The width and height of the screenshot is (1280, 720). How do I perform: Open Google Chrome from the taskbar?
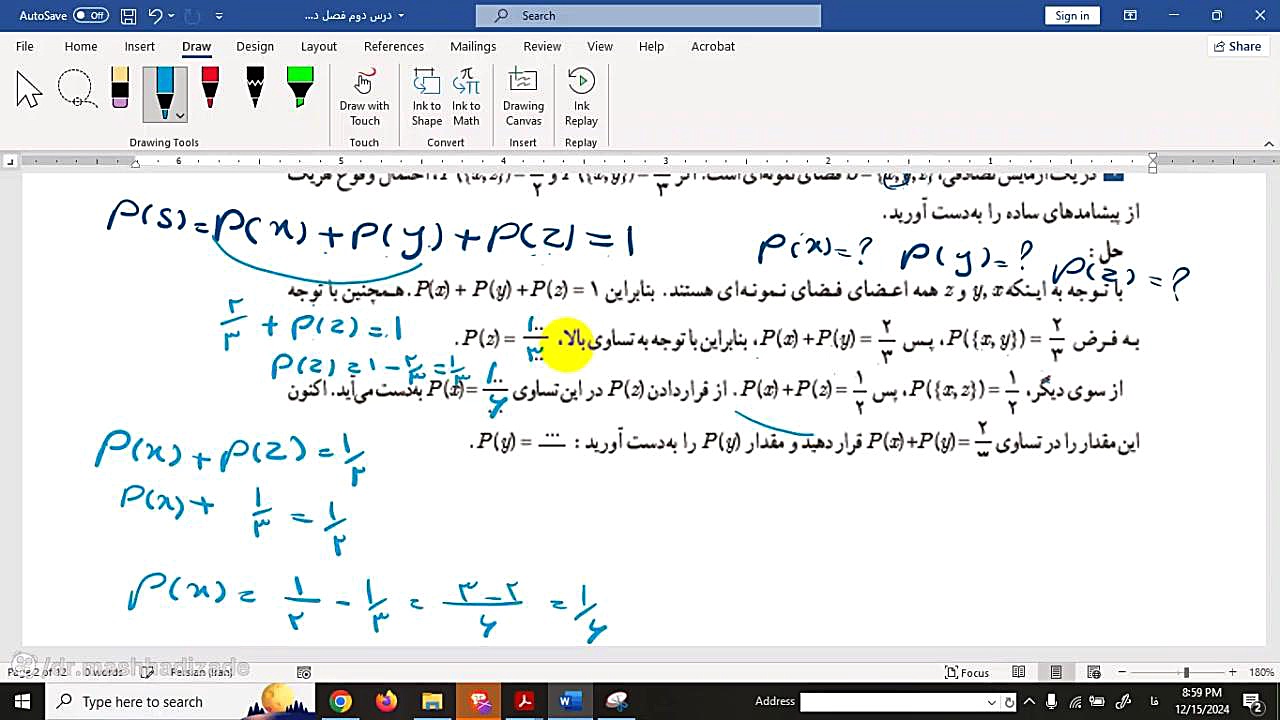341,701
